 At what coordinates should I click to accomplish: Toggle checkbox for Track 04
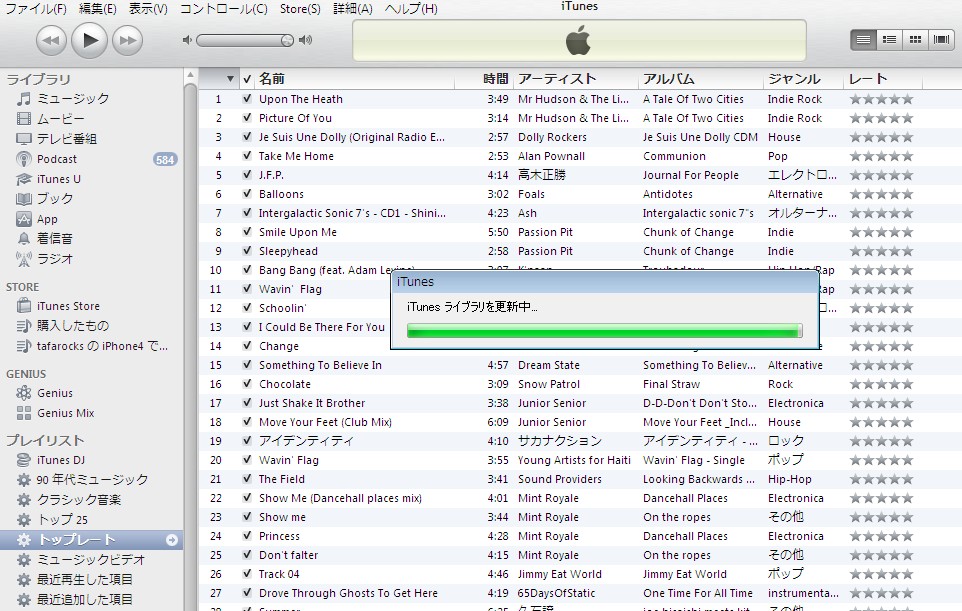[x=247, y=574]
